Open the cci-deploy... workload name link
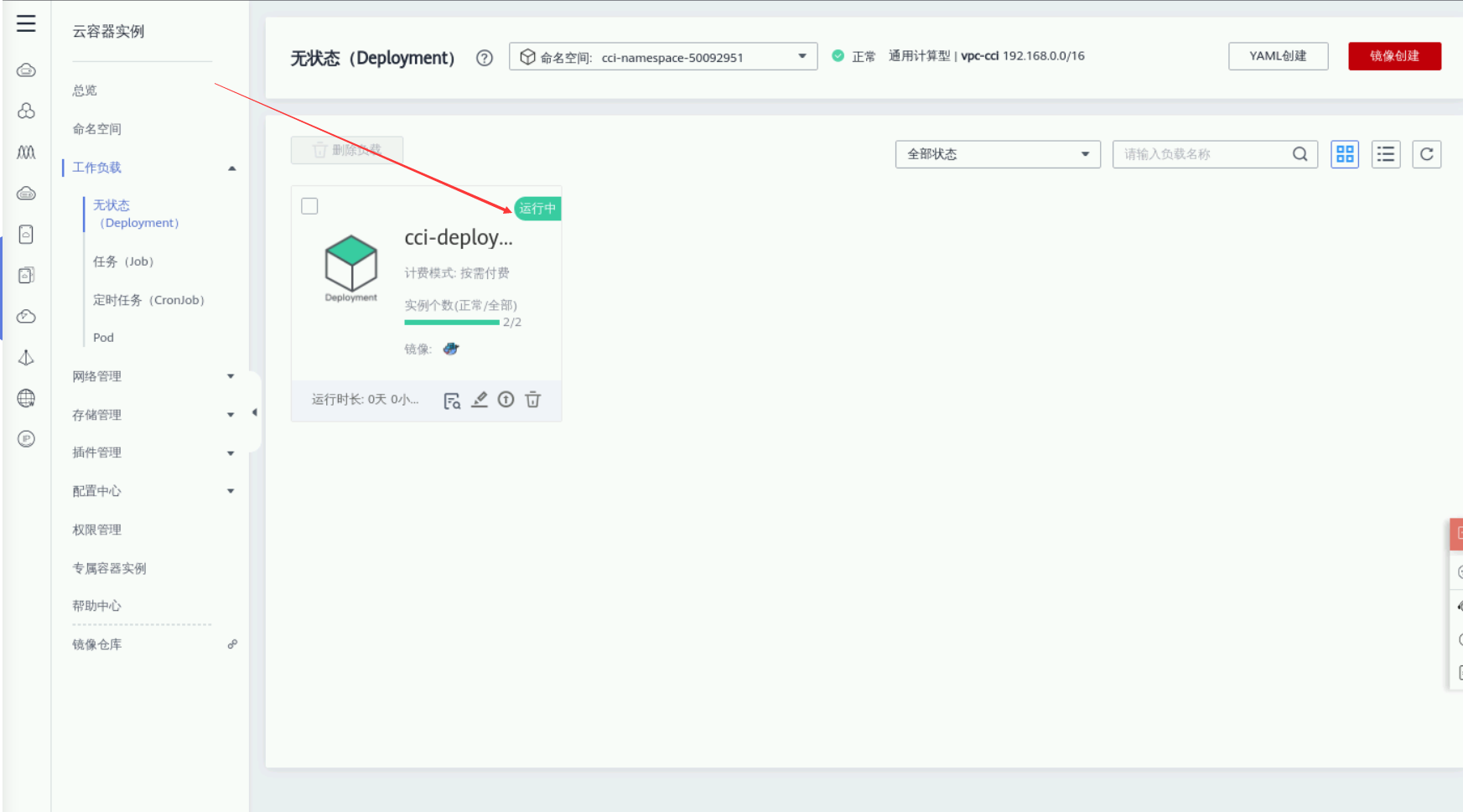The image size is (1463, 812). point(459,238)
